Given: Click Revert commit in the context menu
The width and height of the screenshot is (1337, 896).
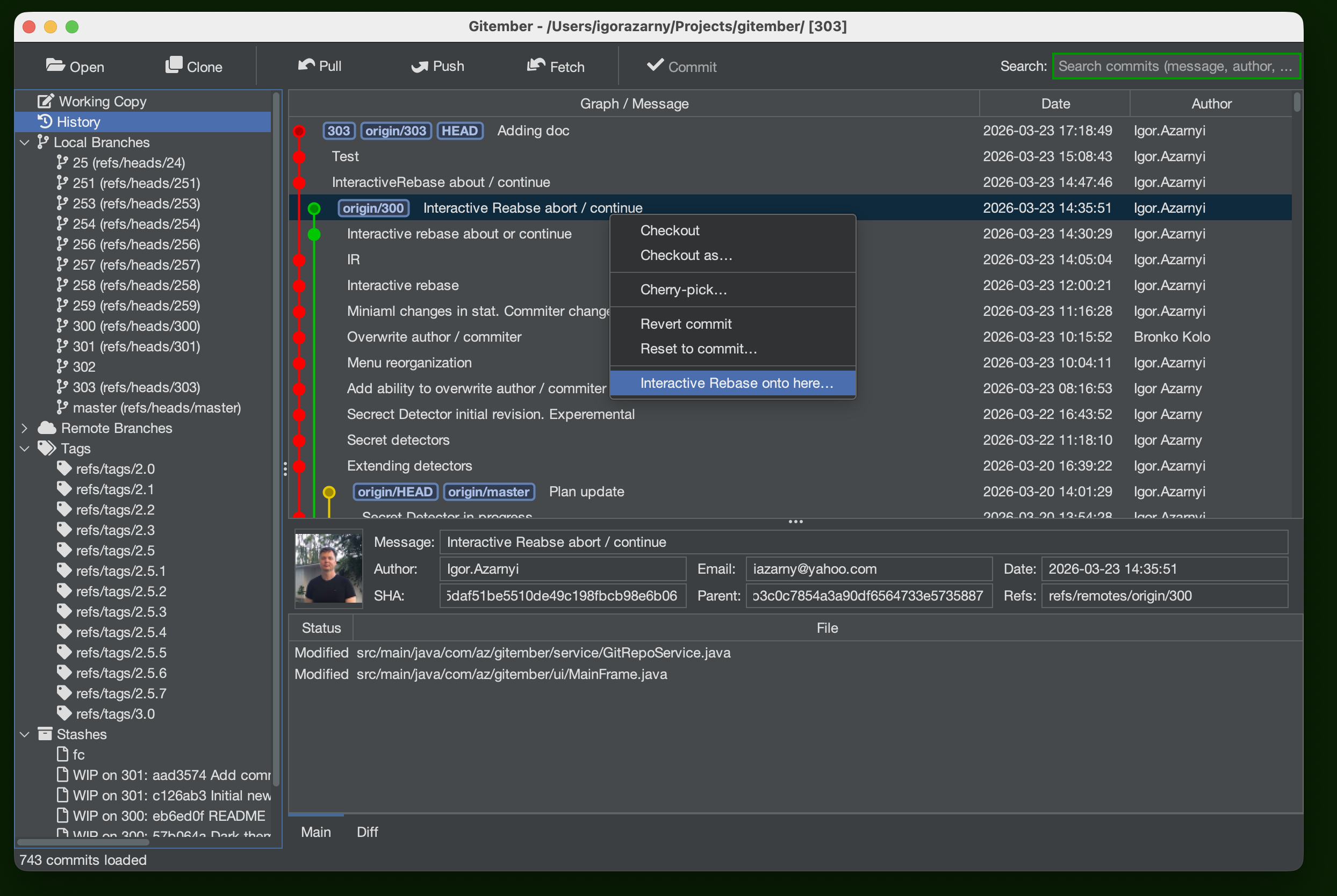Looking at the screenshot, I should [x=686, y=323].
